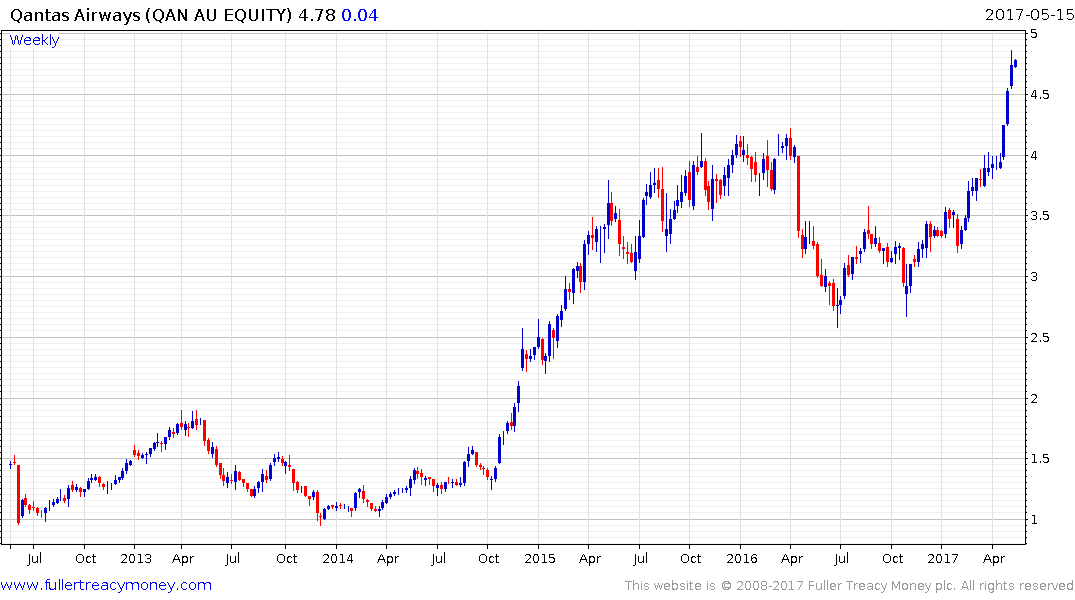This screenshot has height=600, width=1075.
Task: Click the y-axis label 2.5
Action: pos(1040,337)
